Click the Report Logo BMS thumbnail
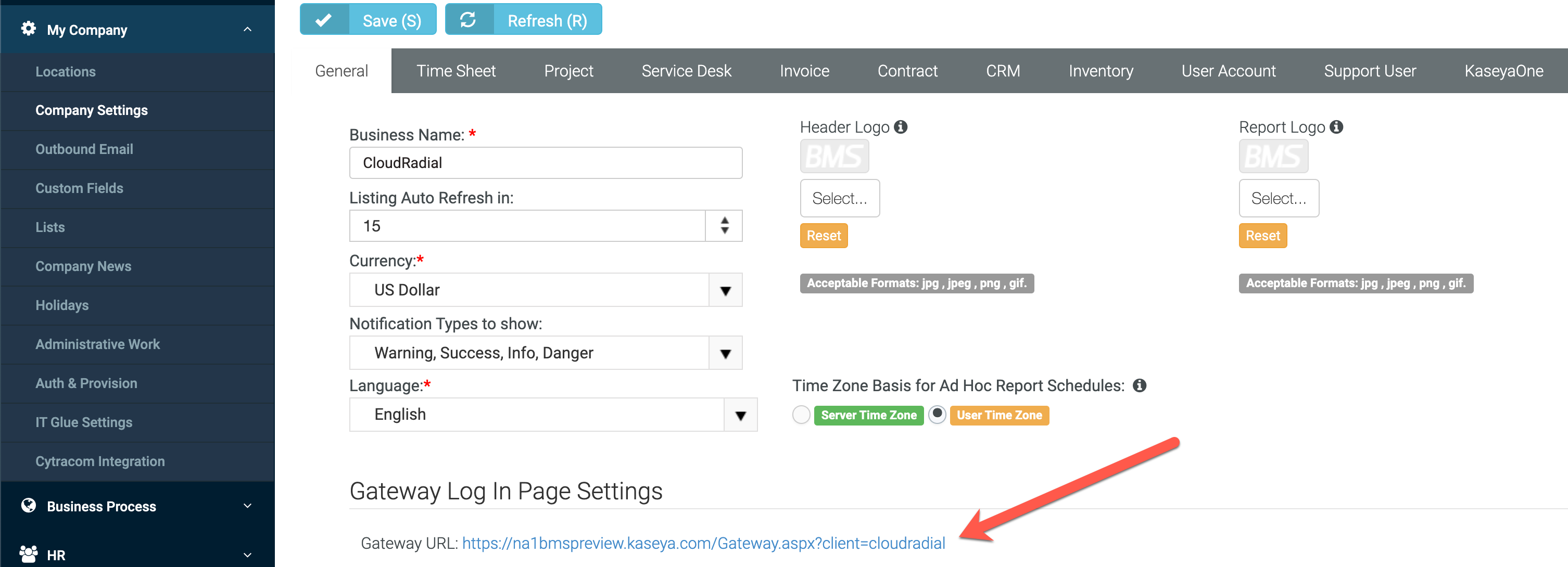 point(1273,157)
